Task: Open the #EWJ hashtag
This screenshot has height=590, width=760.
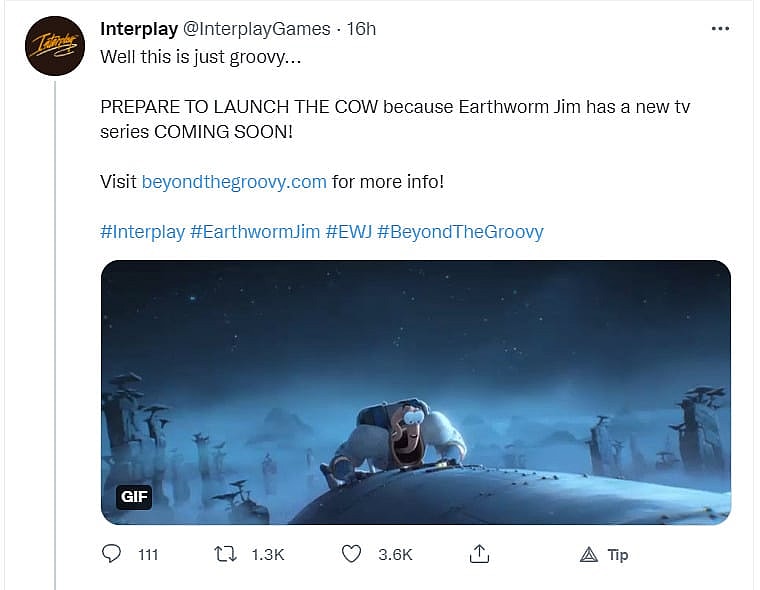Action: 349,232
